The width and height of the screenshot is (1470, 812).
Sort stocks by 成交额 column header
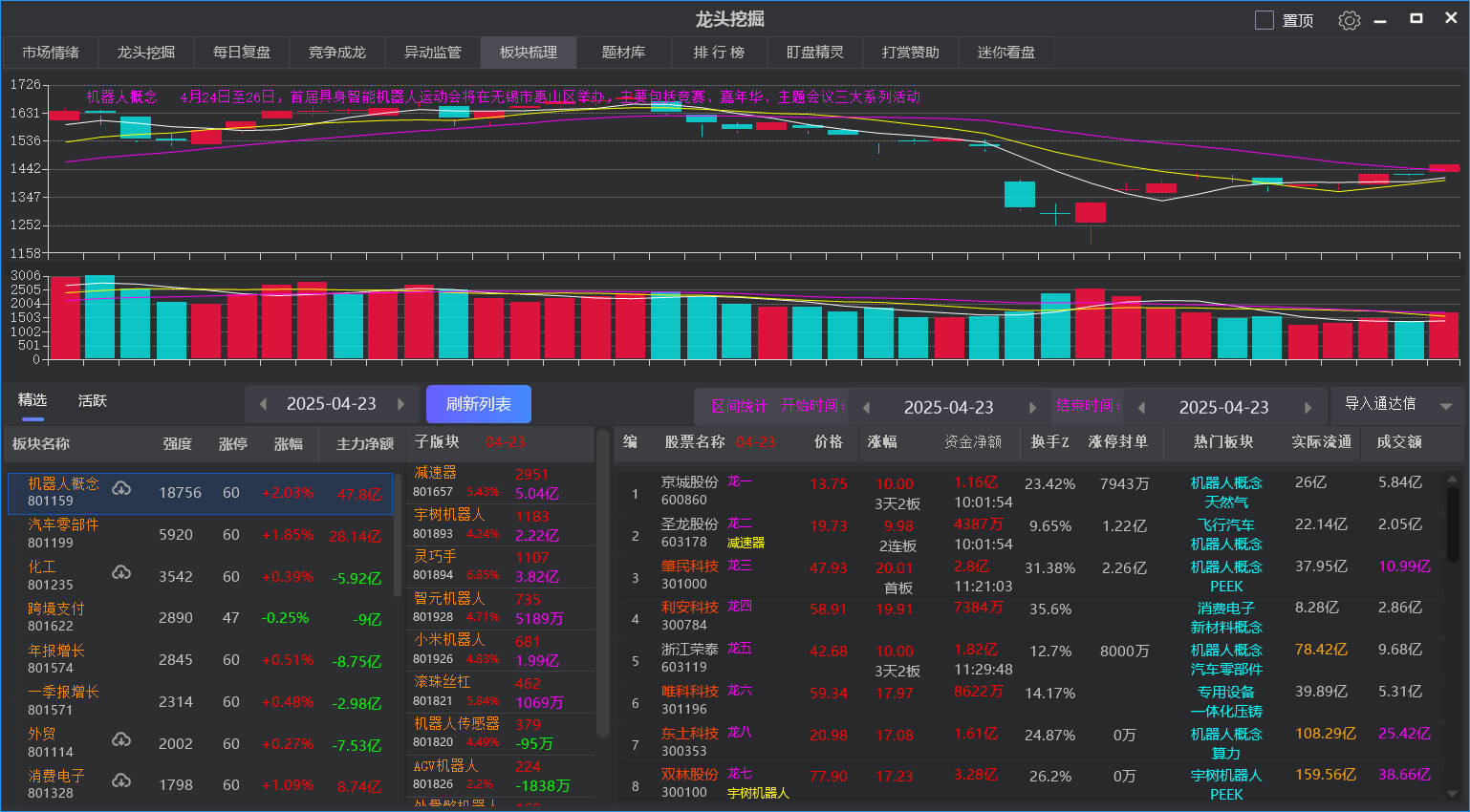click(x=1399, y=441)
